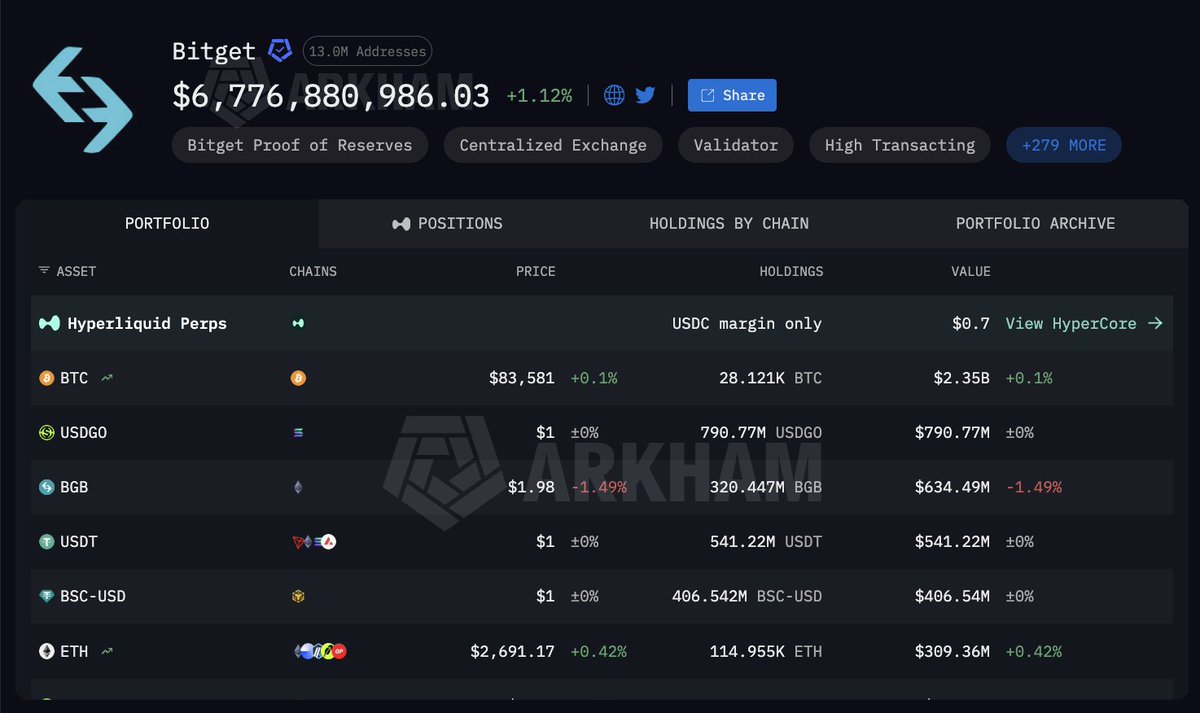Click the 541.22M USDT holdings
Viewport: 1200px width, 713px height.
pyautogui.click(x=766, y=542)
